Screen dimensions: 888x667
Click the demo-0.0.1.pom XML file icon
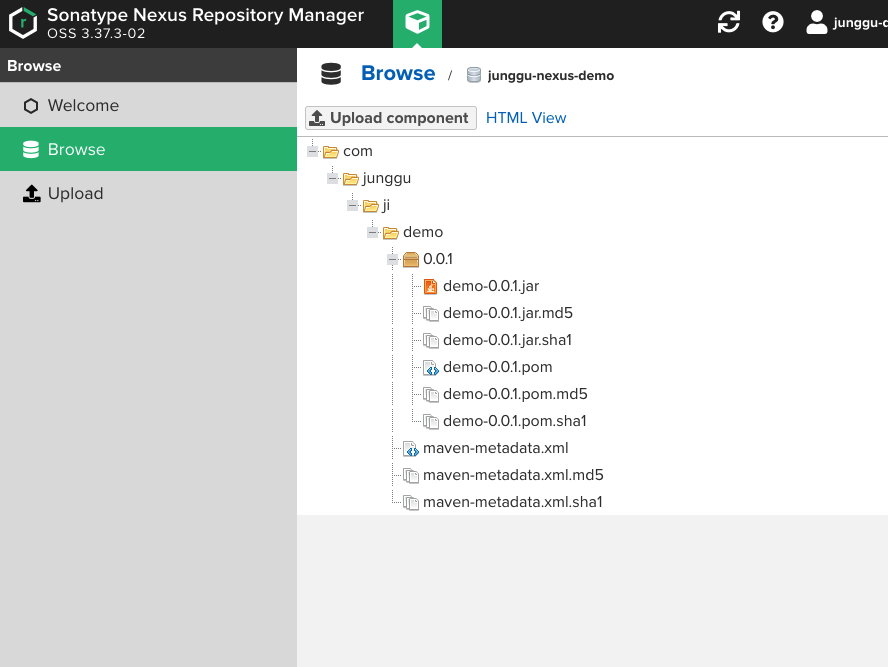430,367
